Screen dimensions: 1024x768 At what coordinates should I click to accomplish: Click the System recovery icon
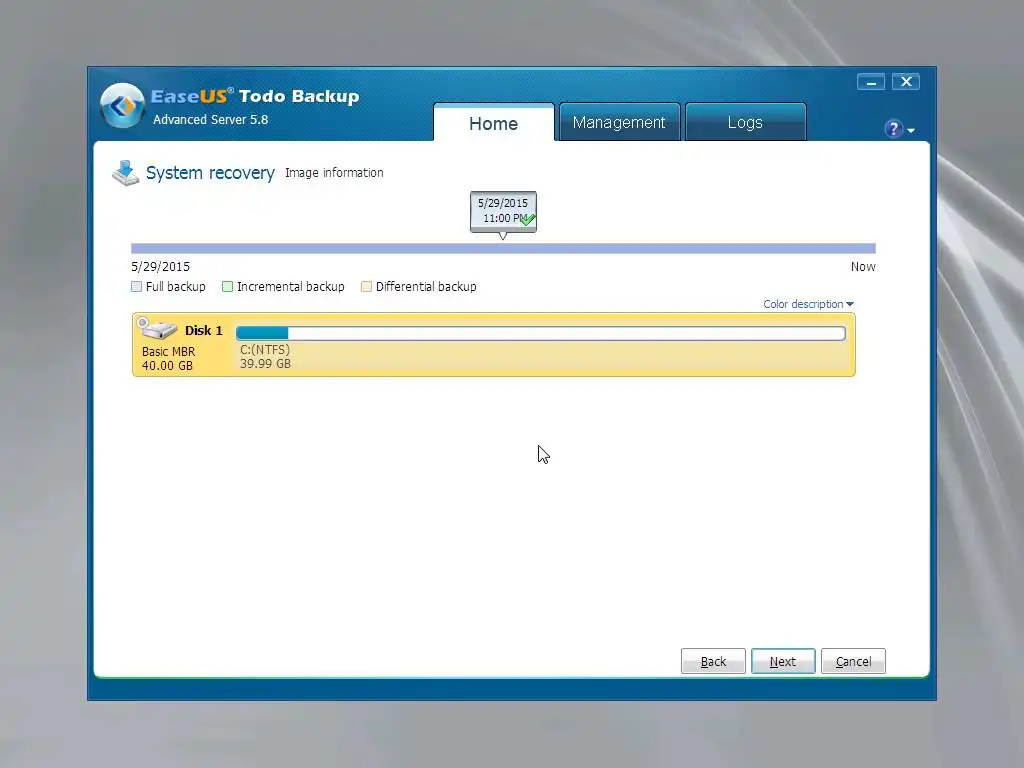[125, 173]
